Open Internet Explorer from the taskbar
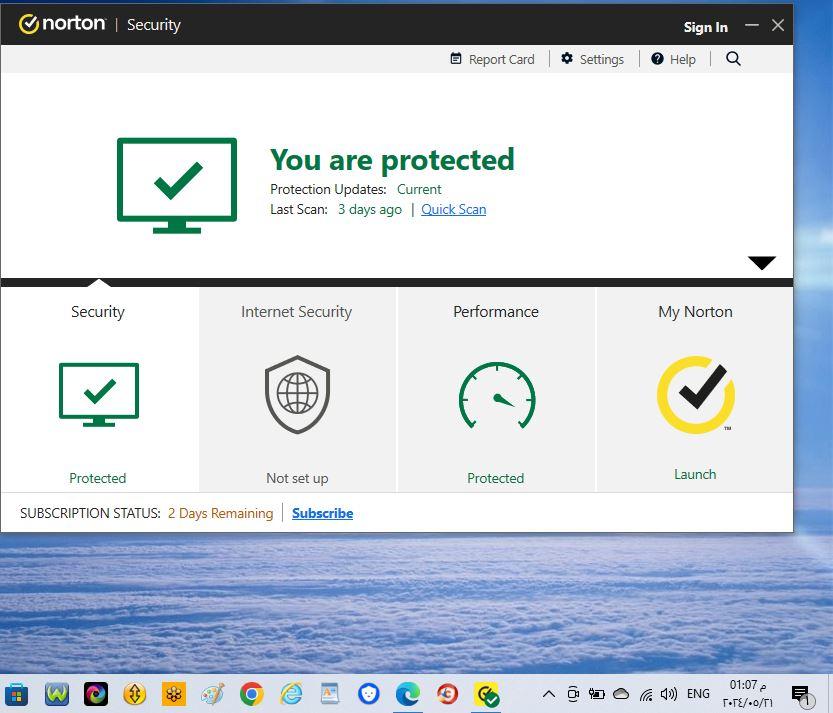 (x=291, y=694)
